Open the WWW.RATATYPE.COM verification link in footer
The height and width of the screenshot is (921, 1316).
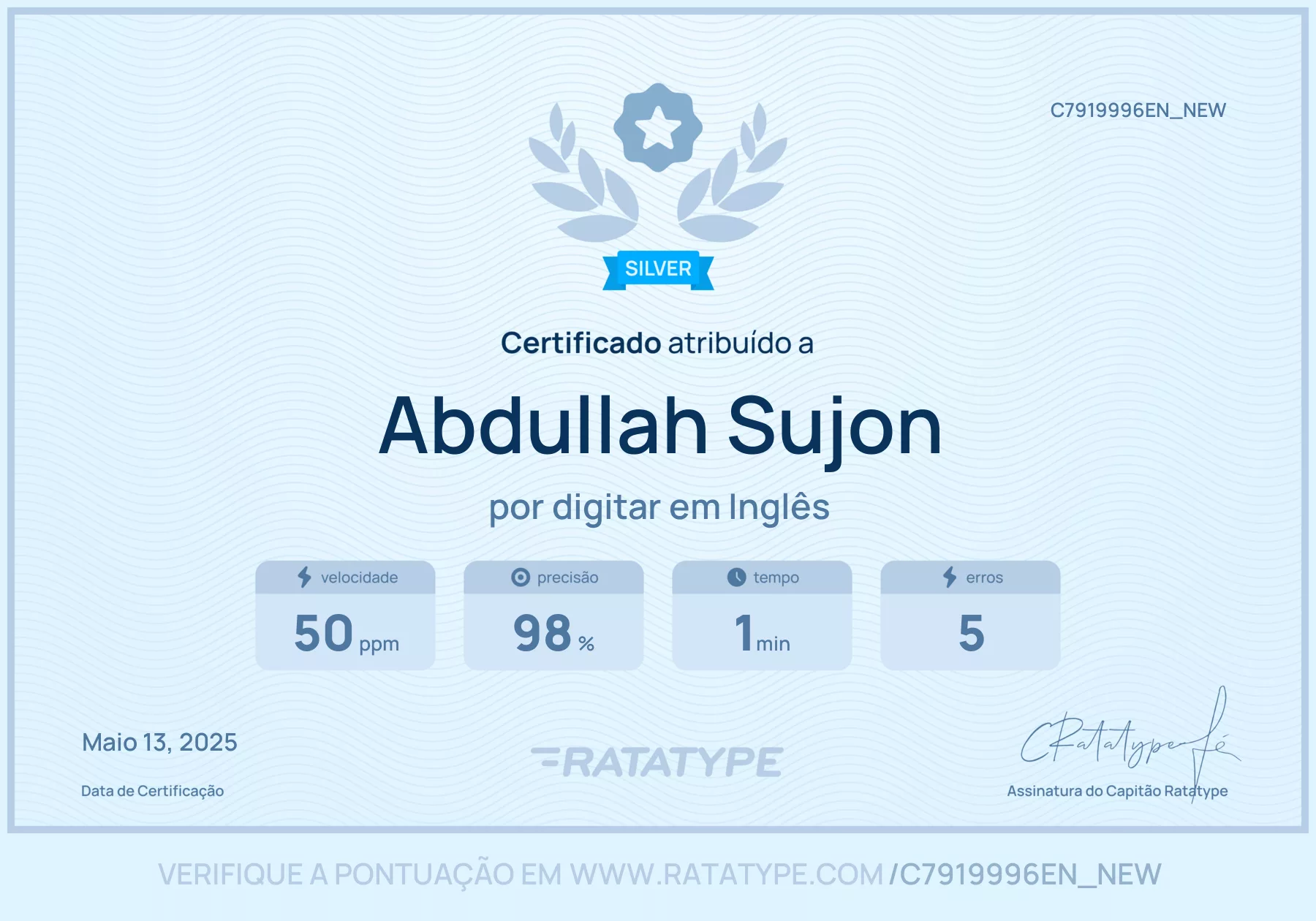727,874
